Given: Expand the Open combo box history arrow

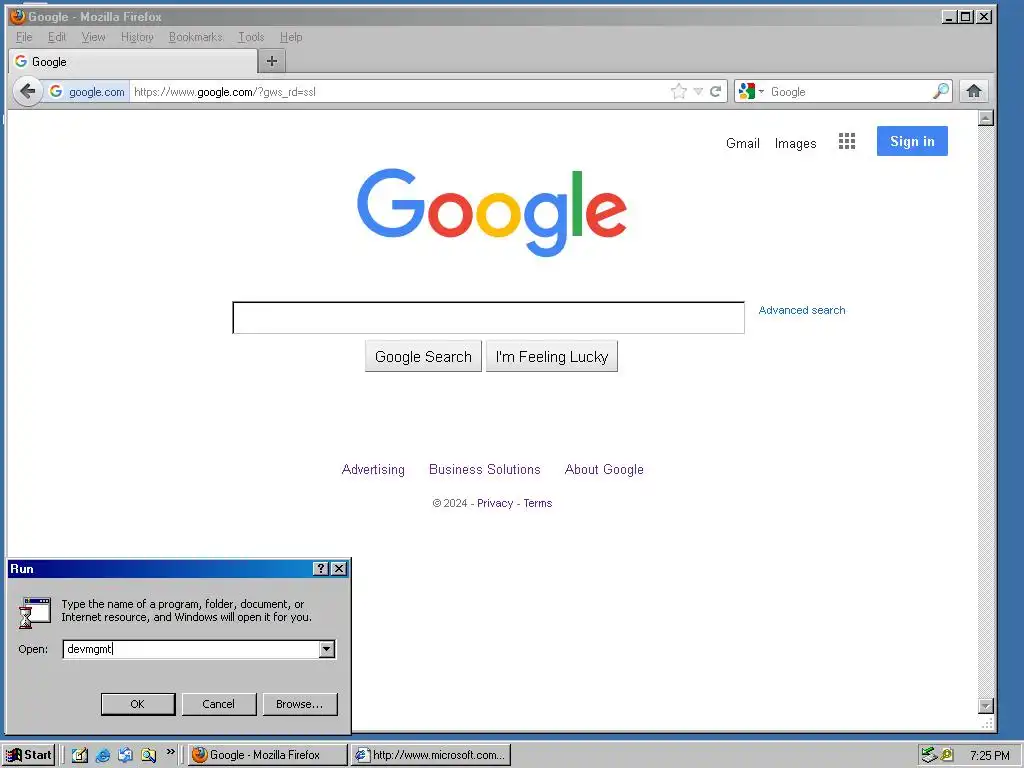Looking at the screenshot, I should (x=327, y=649).
